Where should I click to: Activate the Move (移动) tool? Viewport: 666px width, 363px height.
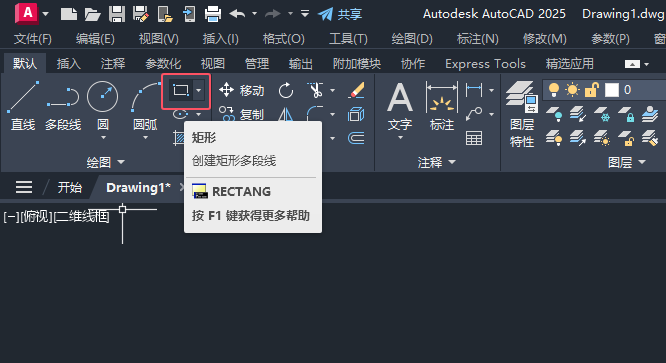pyautogui.click(x=241, y=90)
